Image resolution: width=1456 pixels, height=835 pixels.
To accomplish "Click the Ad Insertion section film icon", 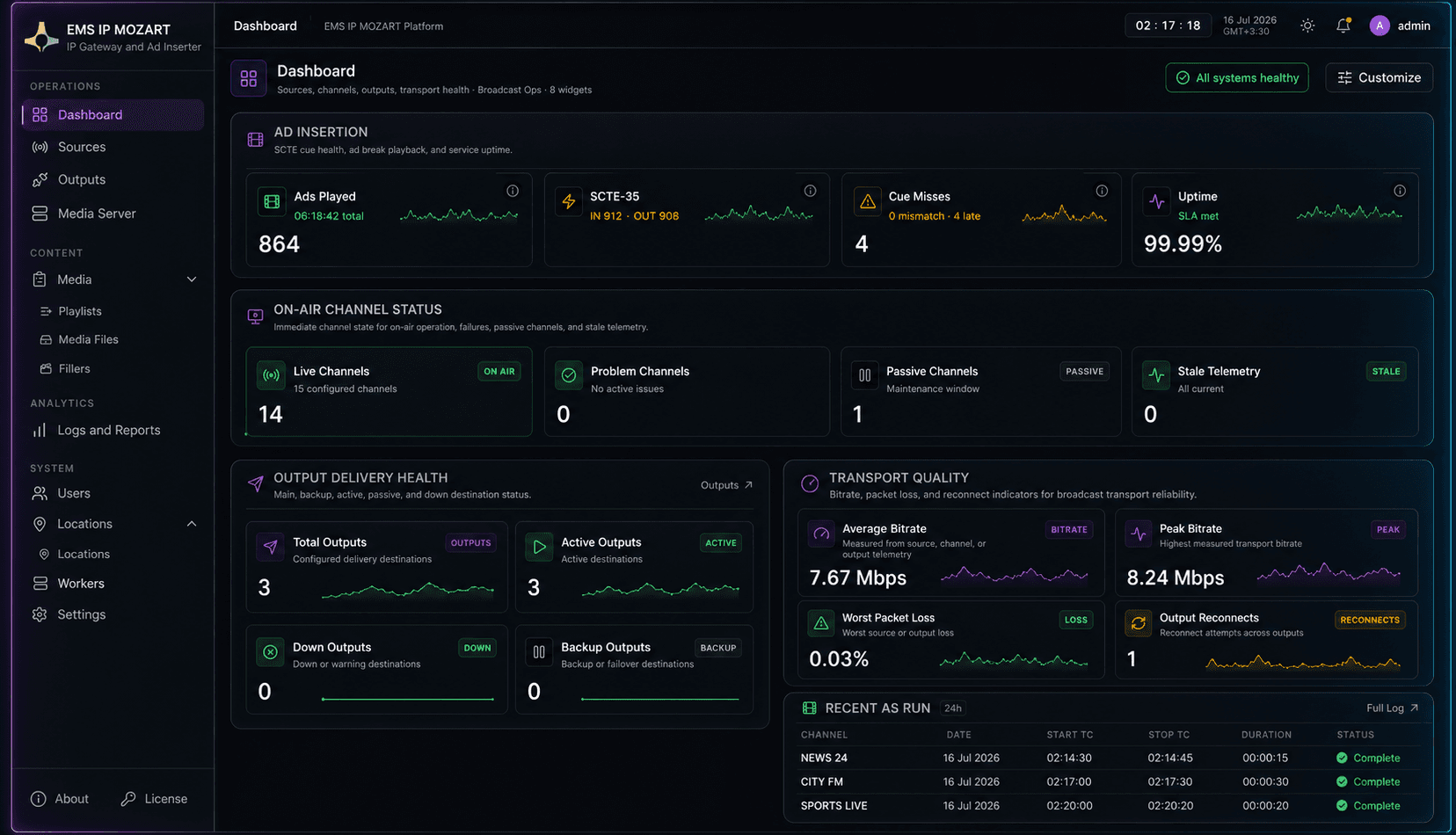I will point(255,140).
